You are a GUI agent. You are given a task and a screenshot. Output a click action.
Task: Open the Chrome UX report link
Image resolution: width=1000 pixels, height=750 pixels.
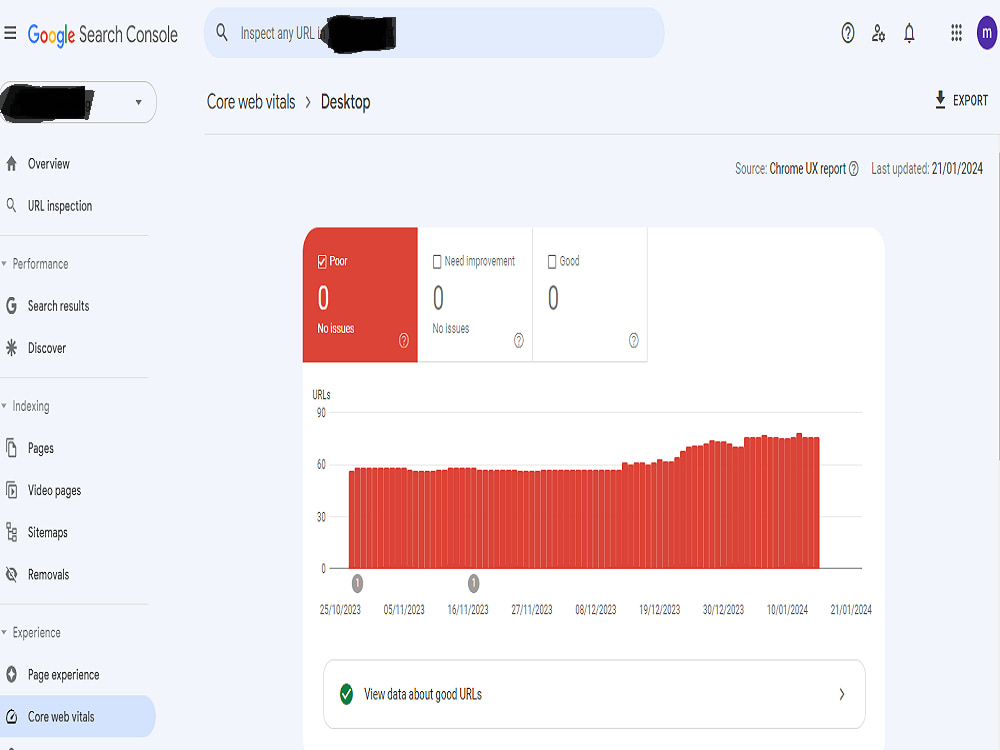click(x=807, y=169)
